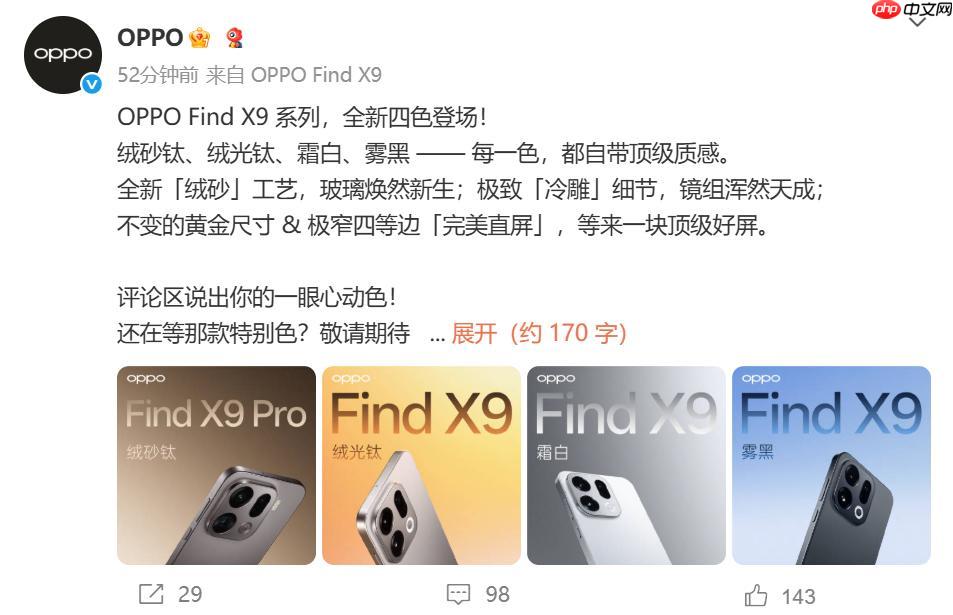Image resolution: width=953 pixels, height=615 pixels.
Task: Like the post with thumbs-up icon
Action: point(755,595)
